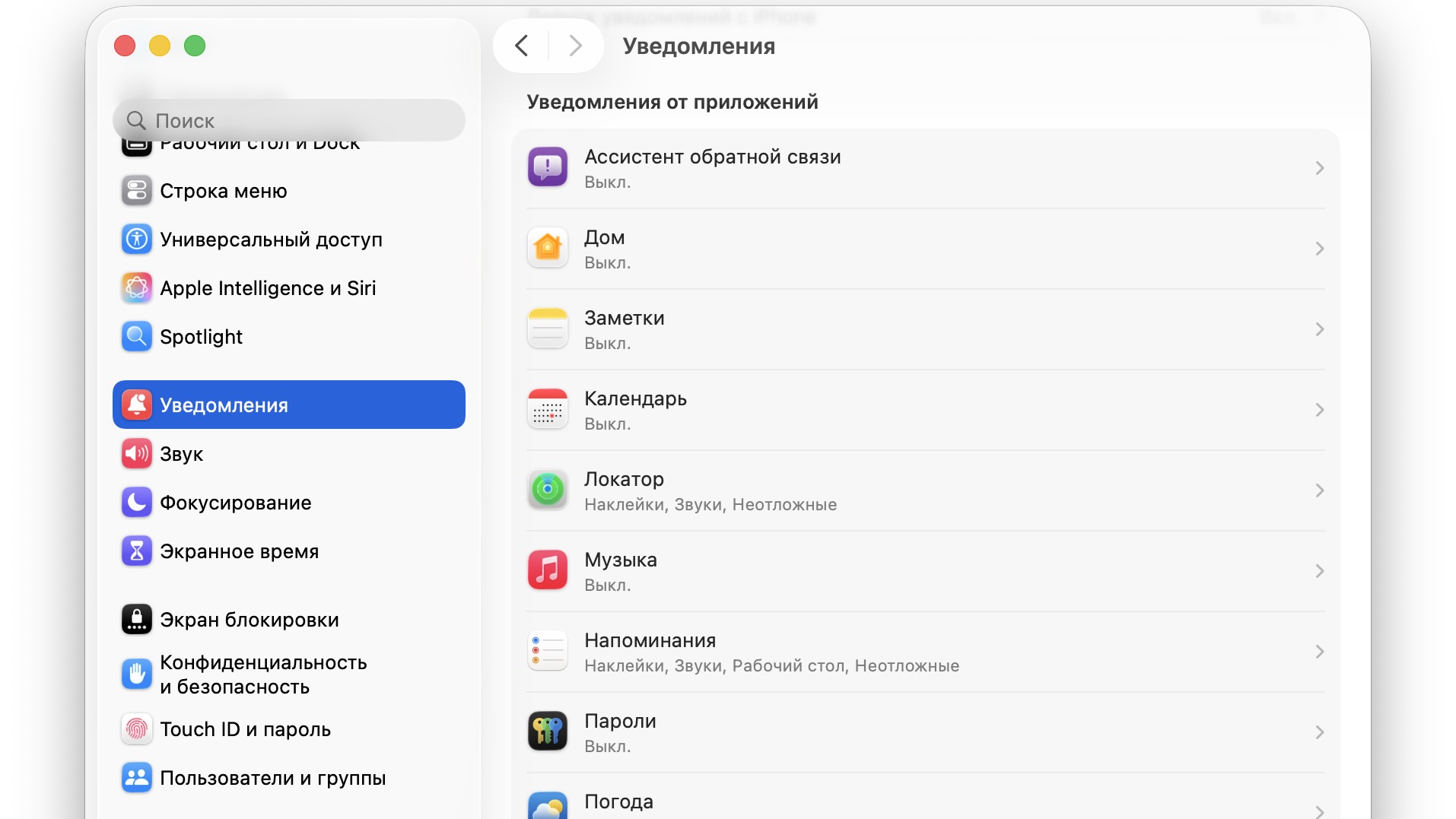Click the "Наклейки, Звуки, Неотложные" status text
Screen dimensions: 1456x819
(x=711, y=505)
